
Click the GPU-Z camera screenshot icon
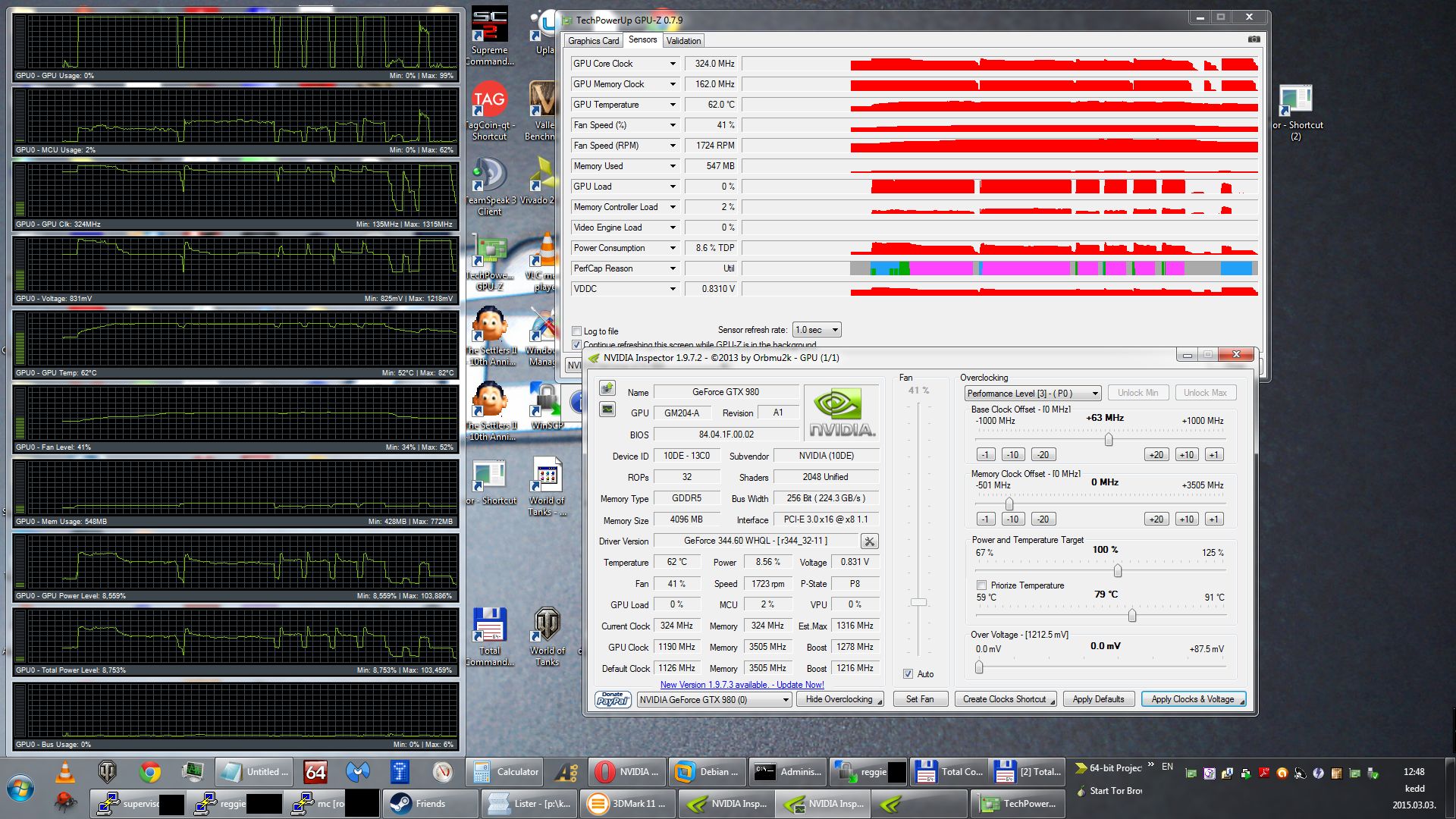(1254, 39)
